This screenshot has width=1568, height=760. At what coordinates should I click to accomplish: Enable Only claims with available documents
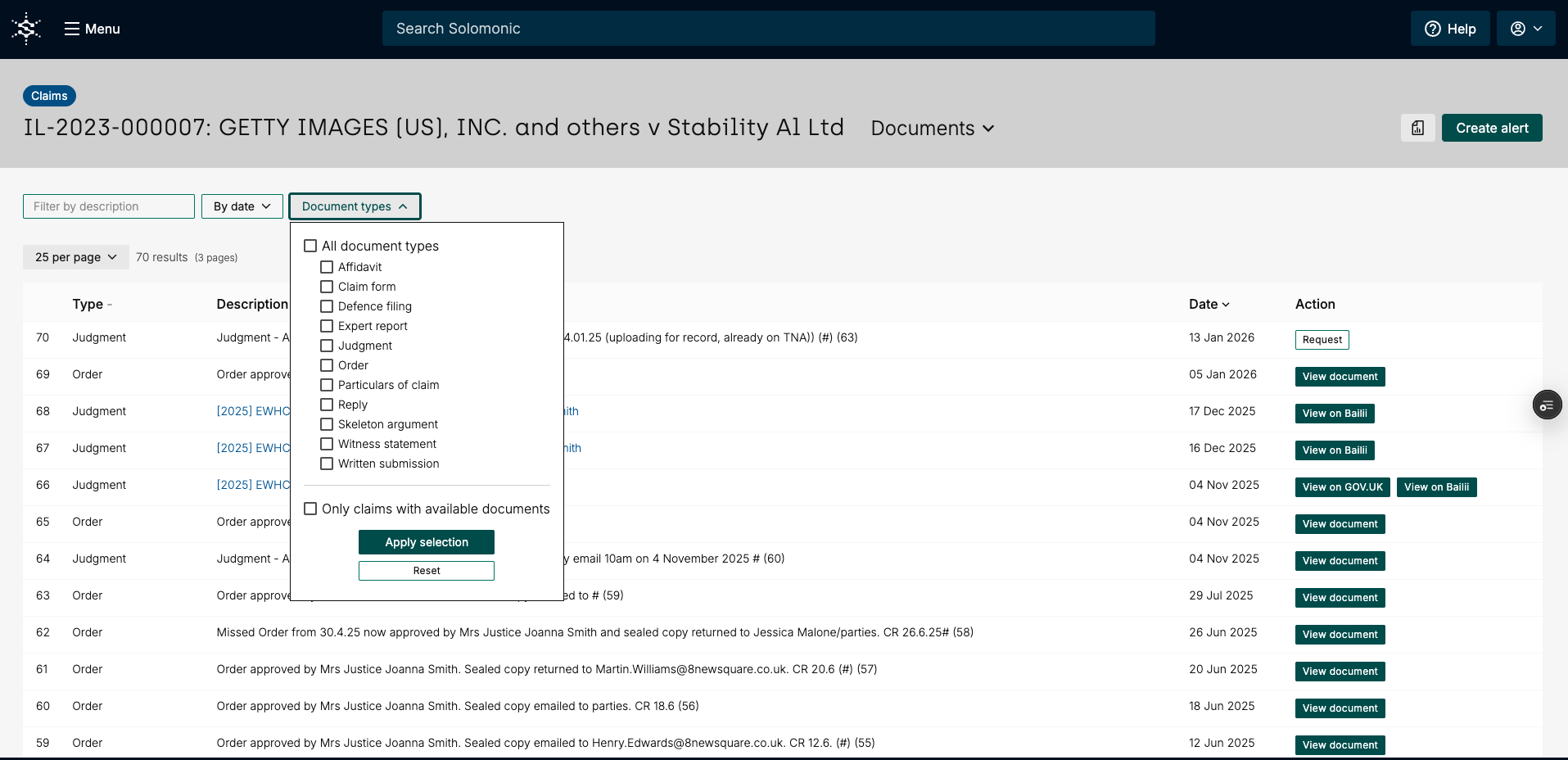(310, 509)
